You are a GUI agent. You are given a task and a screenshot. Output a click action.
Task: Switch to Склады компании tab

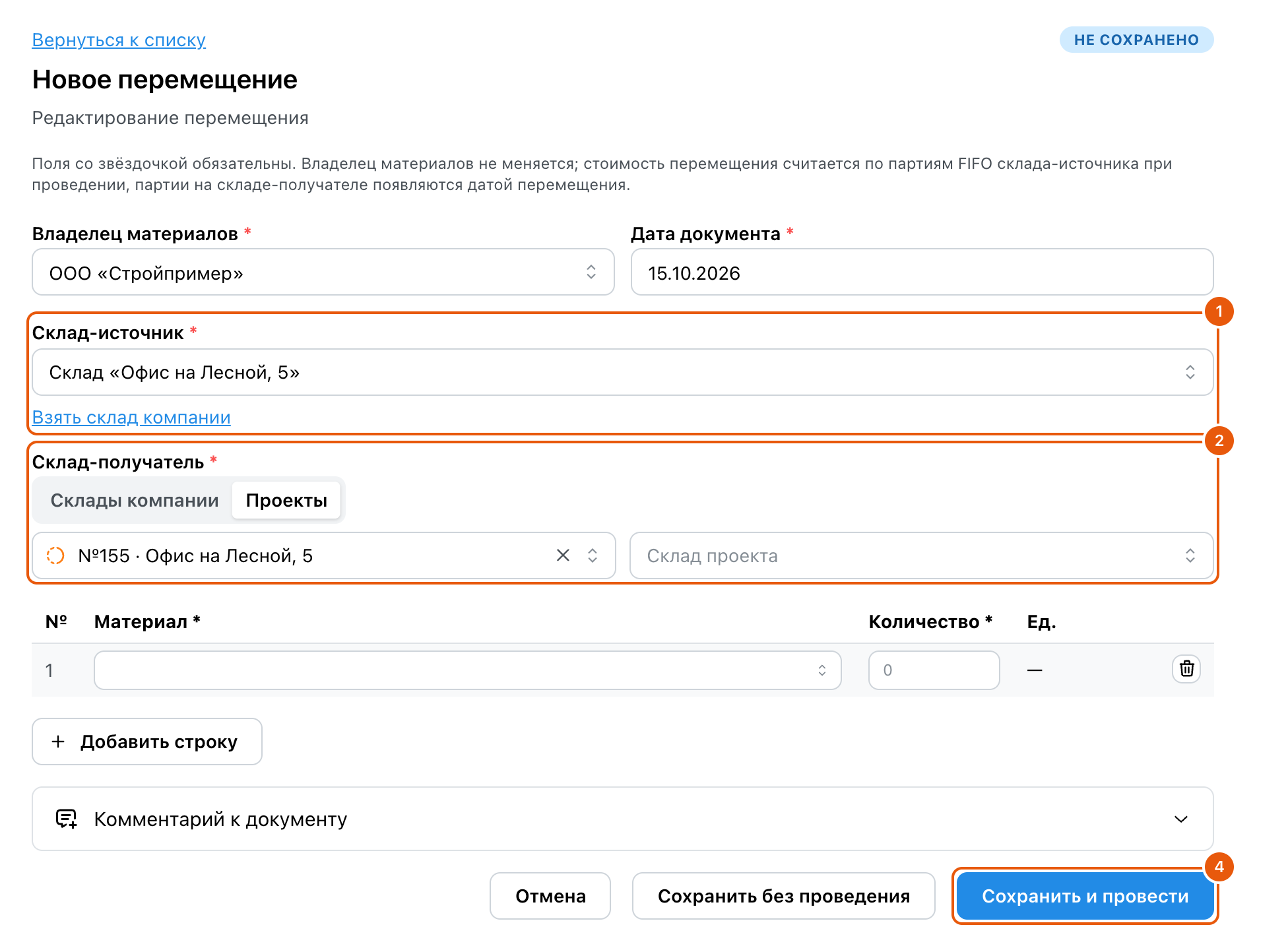pyautogui.click(x=135, y=500)
